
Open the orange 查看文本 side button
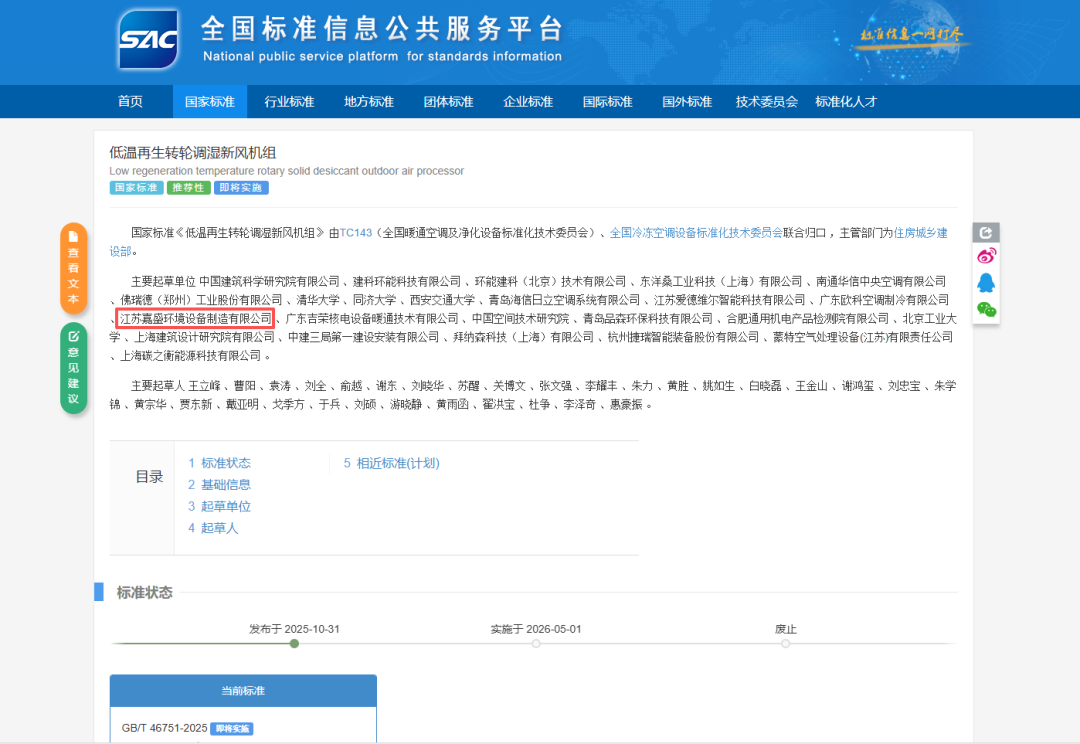click(74, 268)
